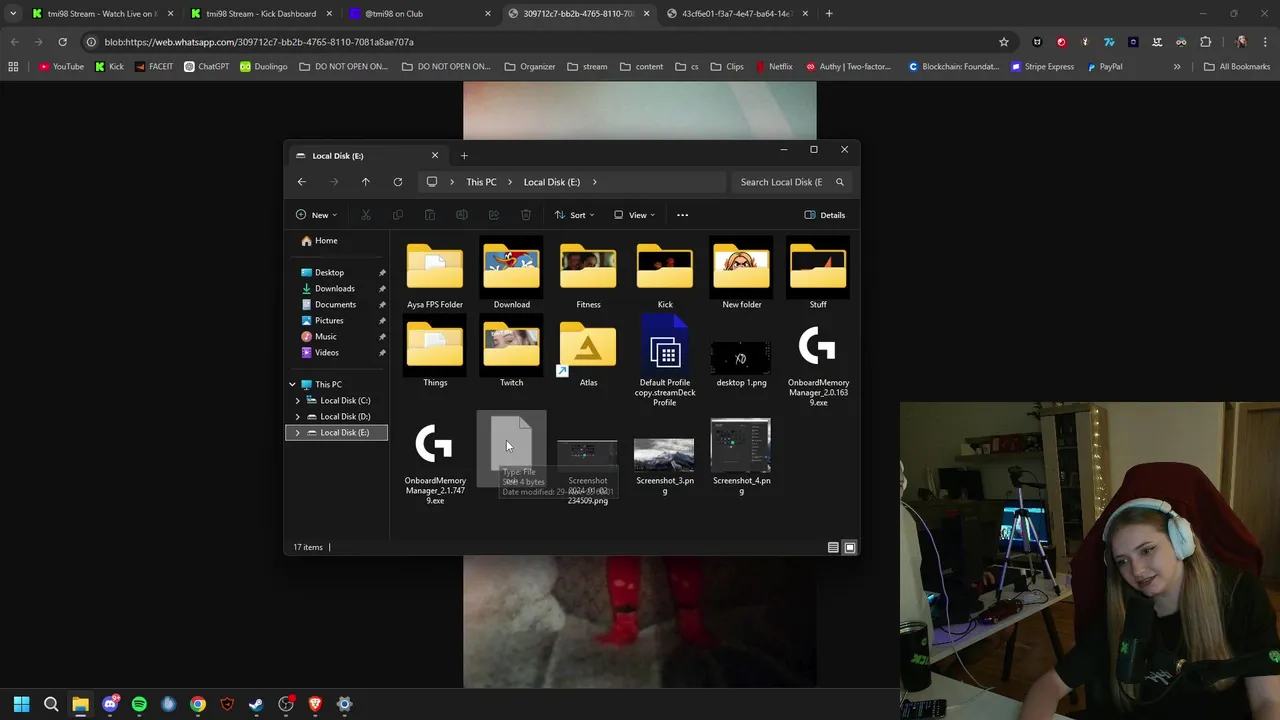Switch to details list view layout

point(833,547)
